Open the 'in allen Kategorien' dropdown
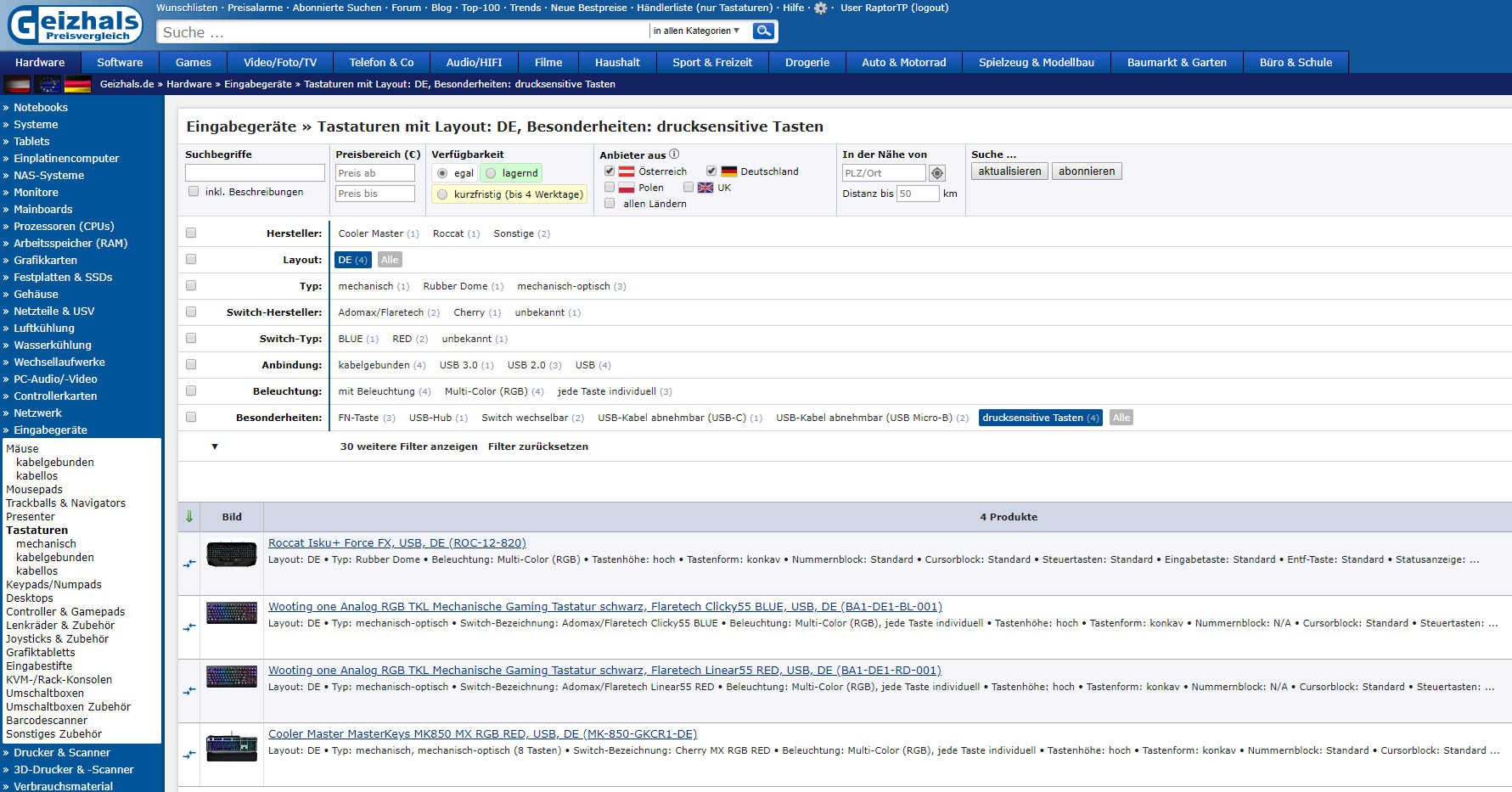Viewport: 1512px width, 792px height. click(x=697, y=31)
